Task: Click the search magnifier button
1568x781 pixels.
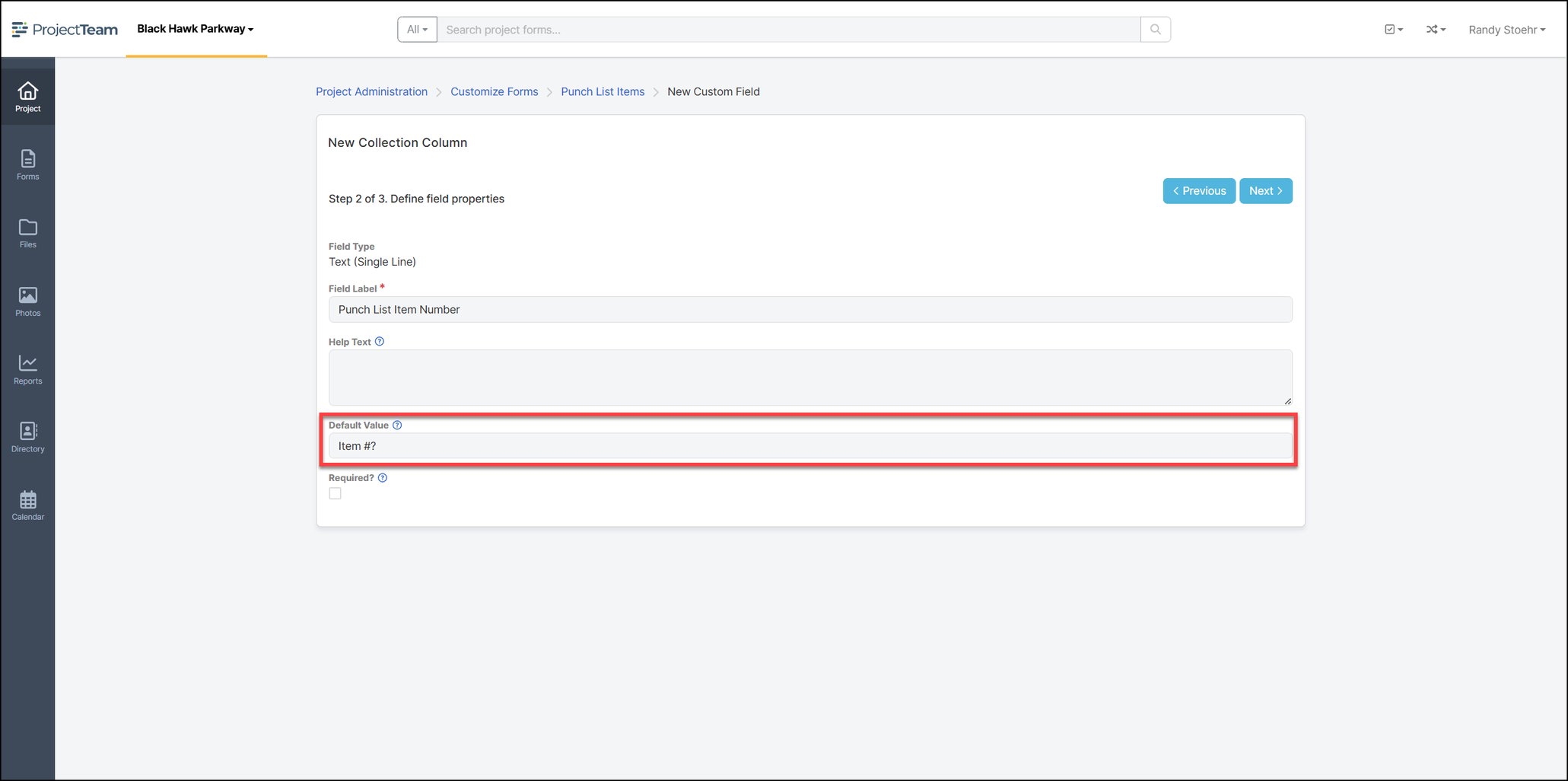Action: click(x=1155, y=30)
